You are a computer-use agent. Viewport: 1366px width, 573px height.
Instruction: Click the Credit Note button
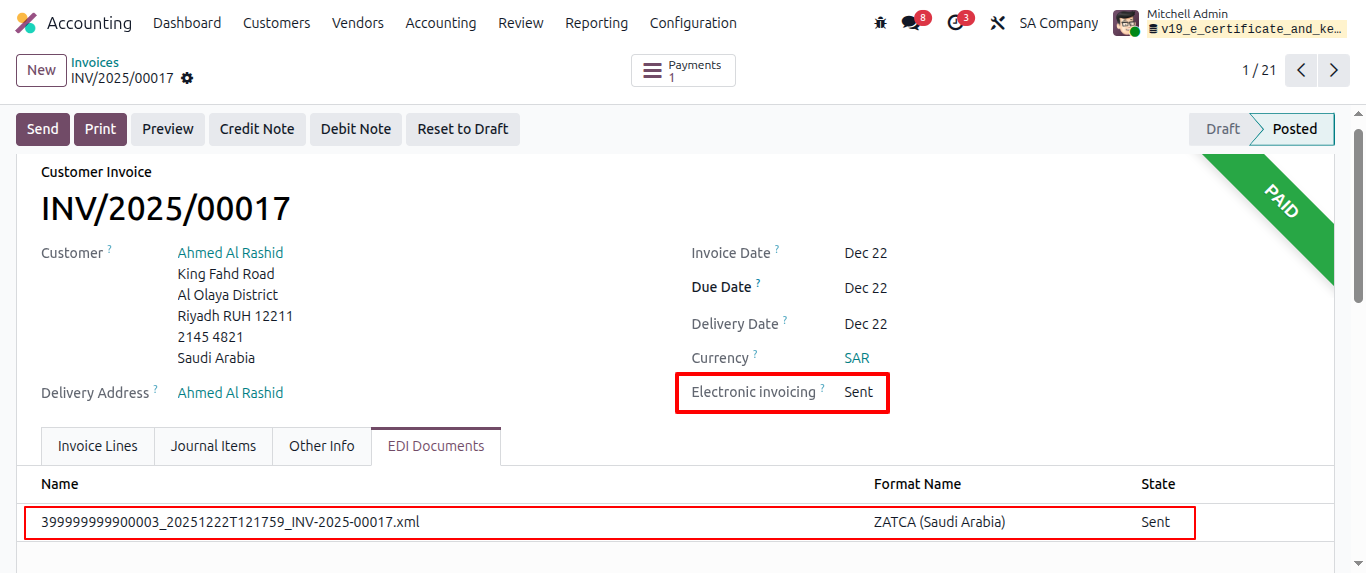tap(257, 129)
